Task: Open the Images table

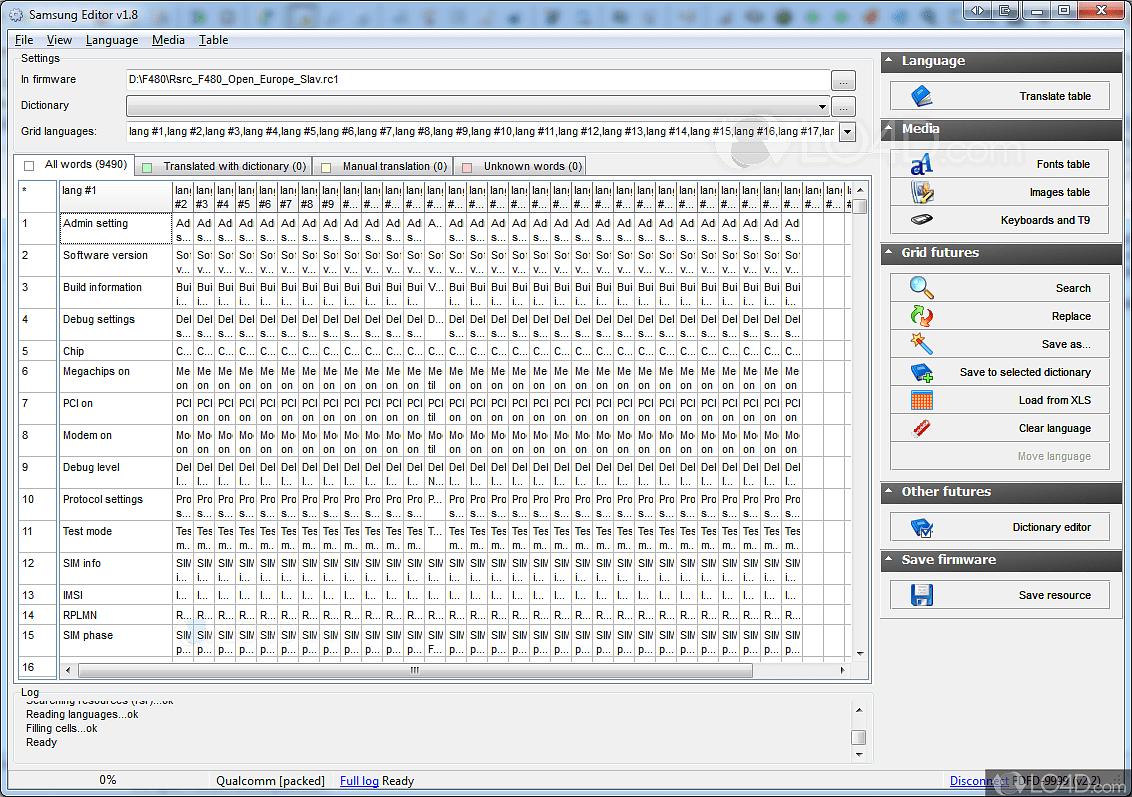Action: point(1000,192)
